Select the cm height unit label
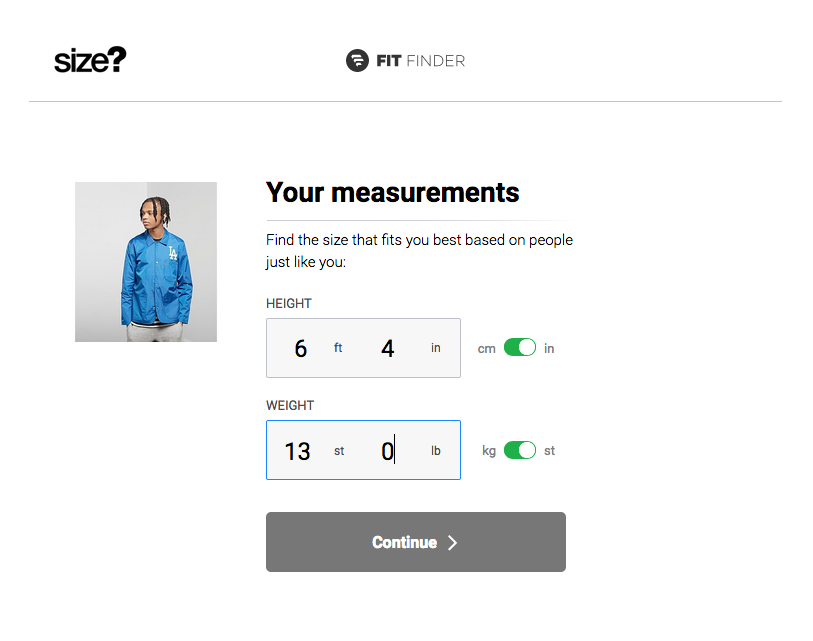Screen dimensions: 813x641 tap(487, 349)
